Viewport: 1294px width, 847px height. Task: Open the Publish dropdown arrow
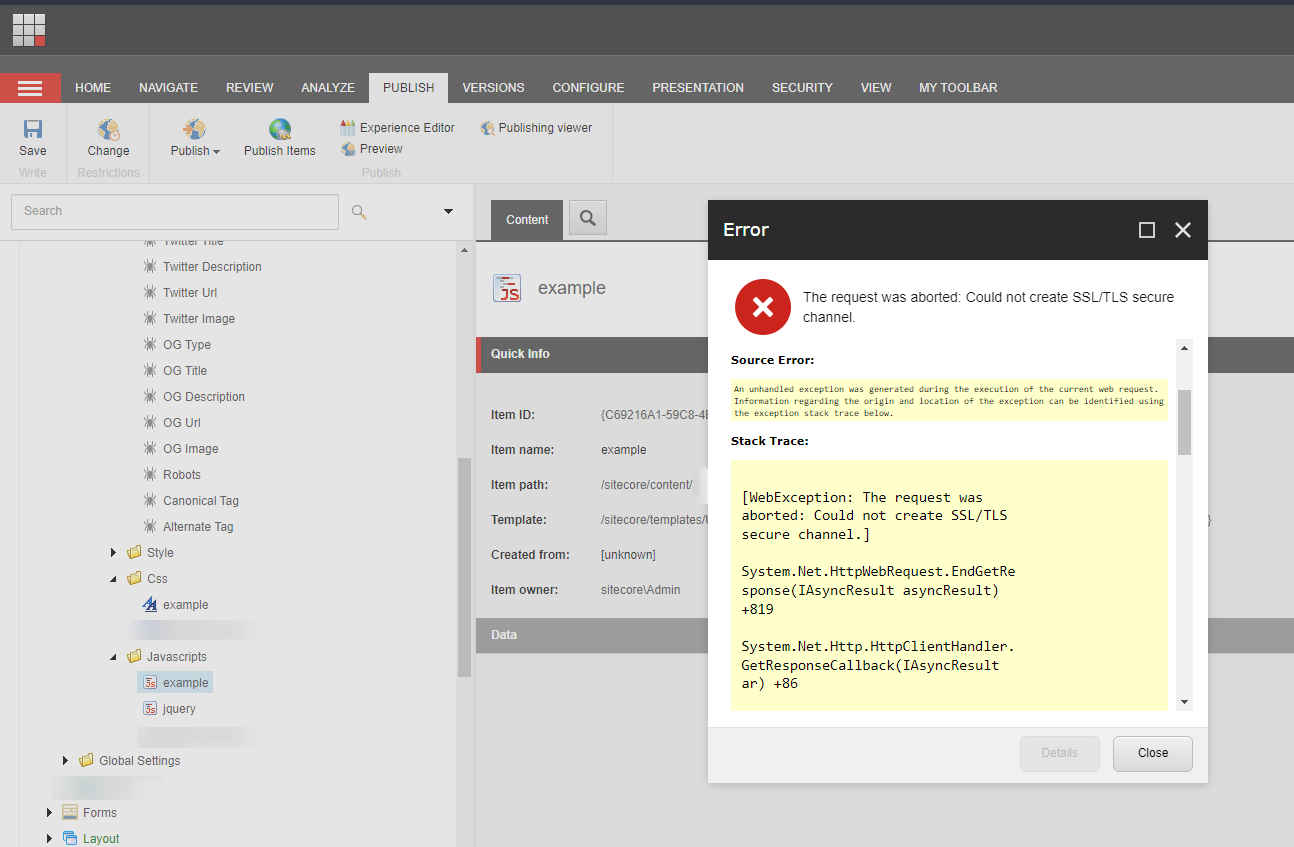tap(216, 152)
